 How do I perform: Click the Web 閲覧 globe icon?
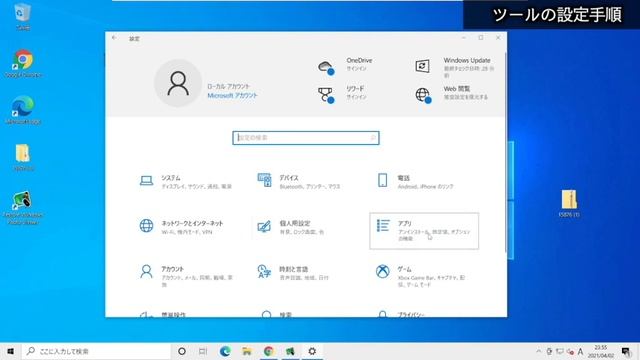[x=423, y=96]
